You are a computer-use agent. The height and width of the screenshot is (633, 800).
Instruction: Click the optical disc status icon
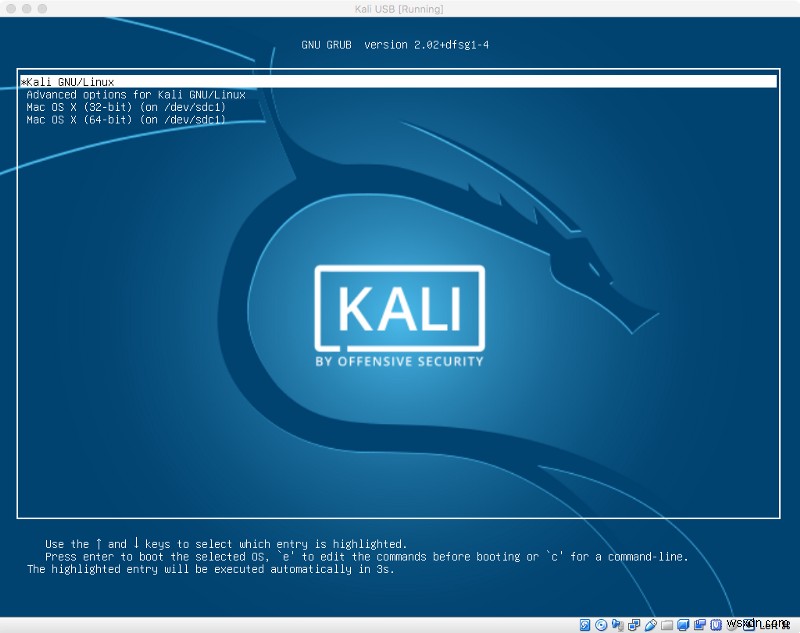[601, 625]
